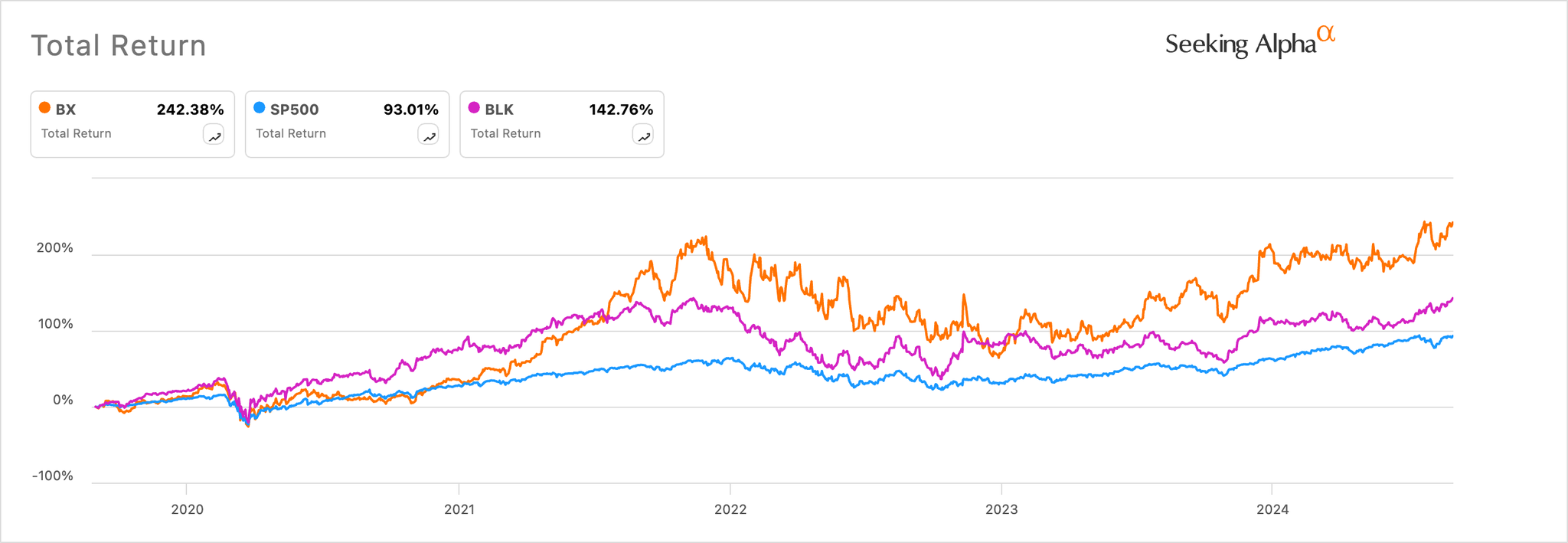
Task: Click the BLK chart trend icon
Action: [643, 136]
